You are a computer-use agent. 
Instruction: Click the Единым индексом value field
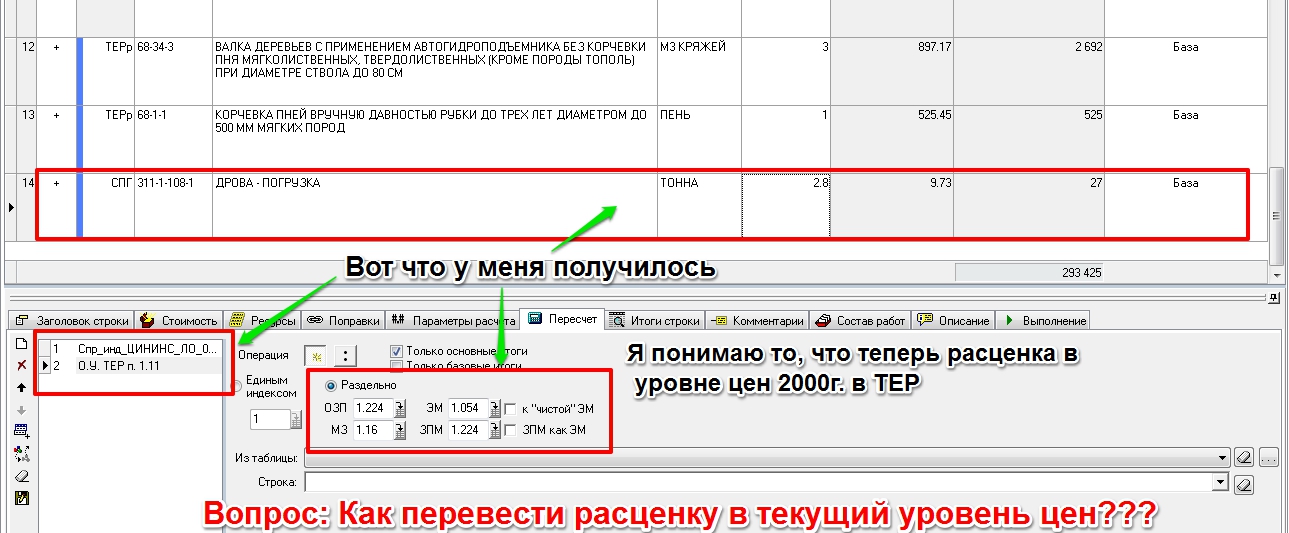click(x=269, y=420)
